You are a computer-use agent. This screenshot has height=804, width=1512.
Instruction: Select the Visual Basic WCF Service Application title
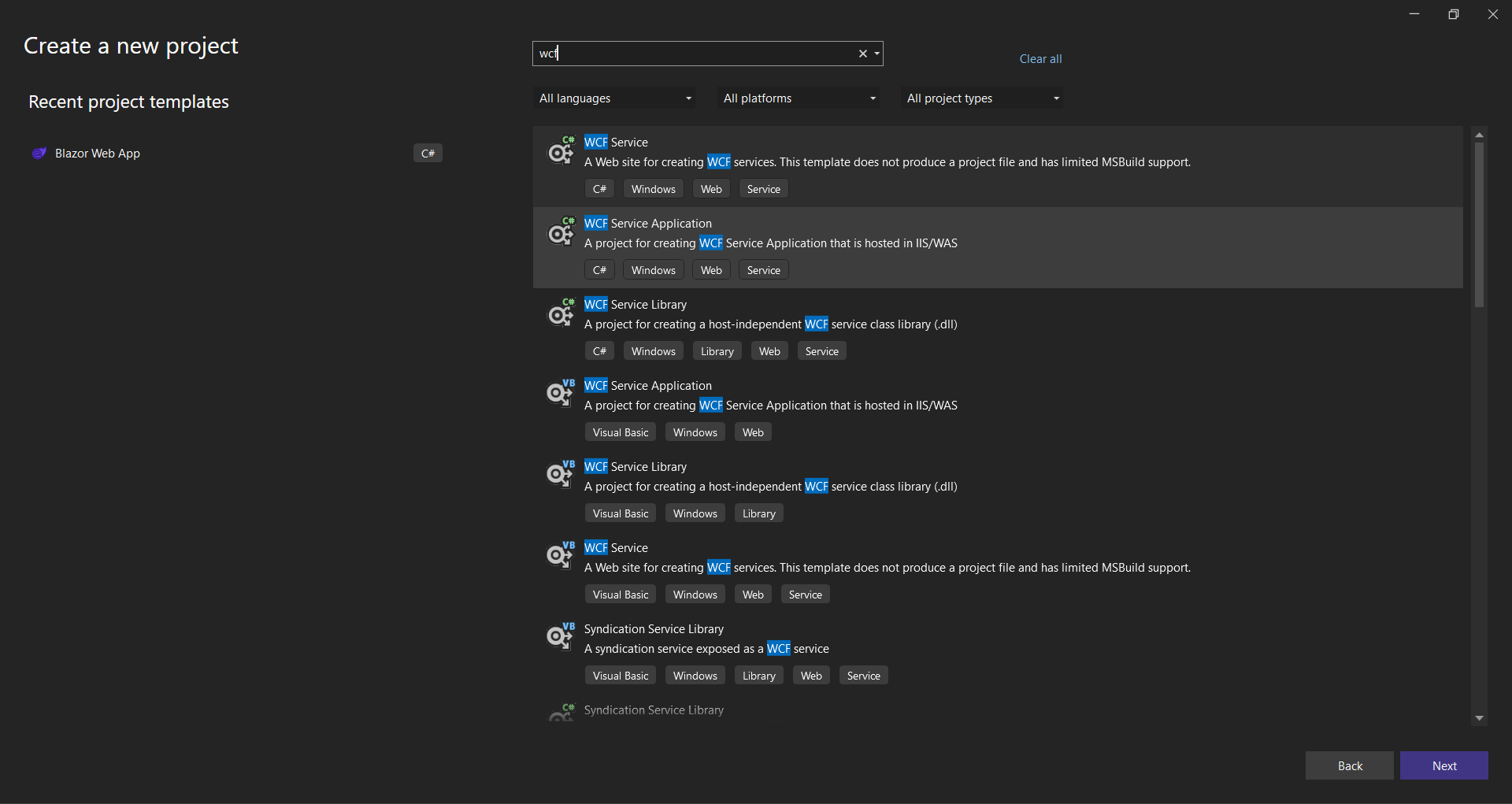tap(647, 386)
